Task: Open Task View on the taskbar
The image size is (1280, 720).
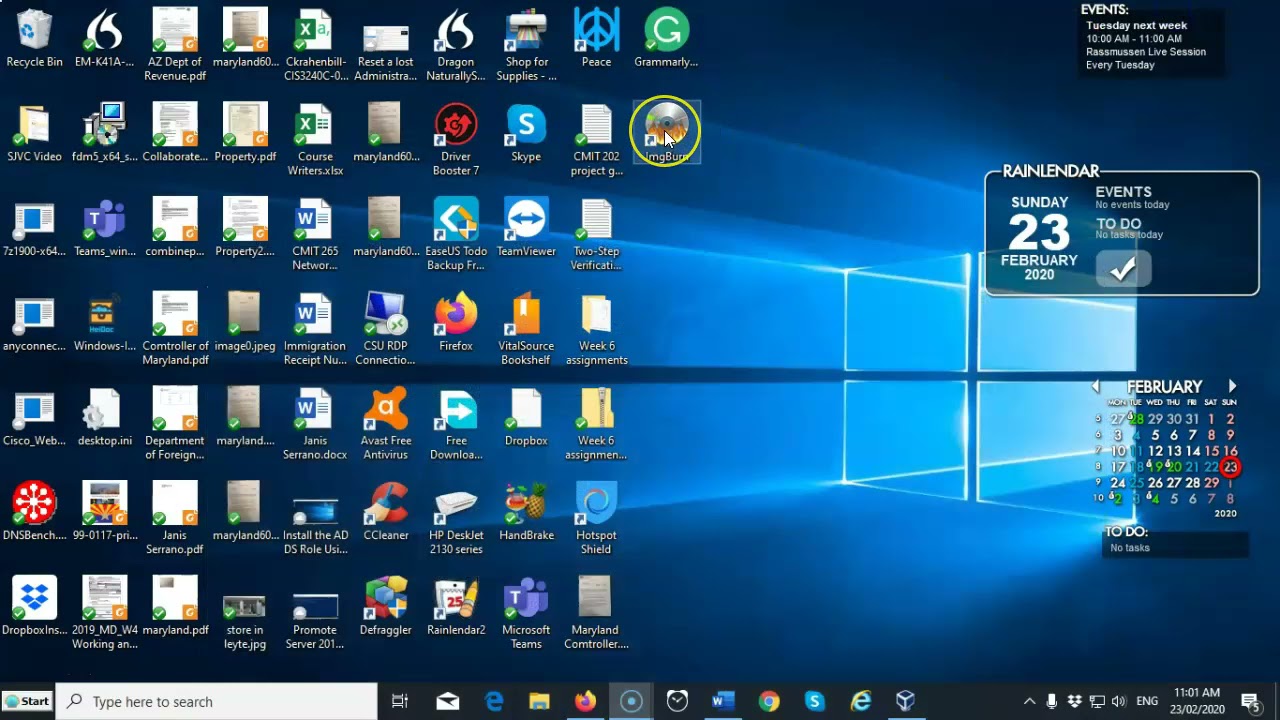Action: click(x=400, y=701)
